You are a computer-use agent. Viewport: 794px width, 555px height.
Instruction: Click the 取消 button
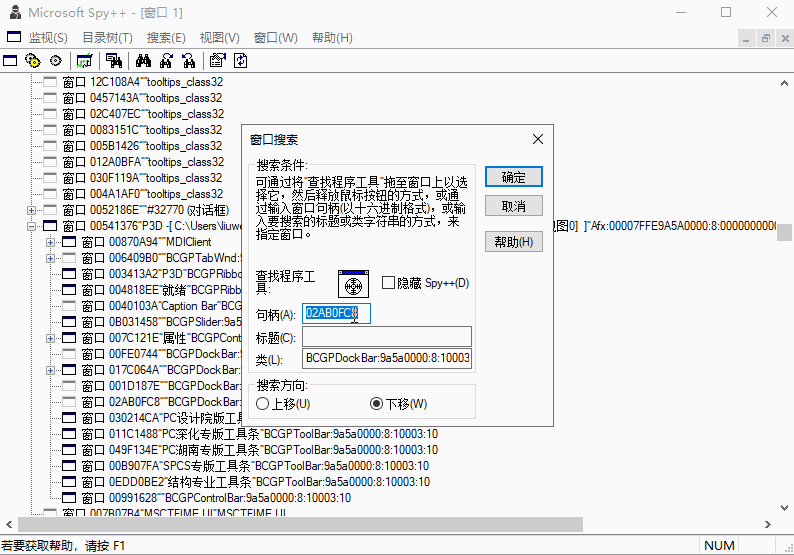(513, 206)
